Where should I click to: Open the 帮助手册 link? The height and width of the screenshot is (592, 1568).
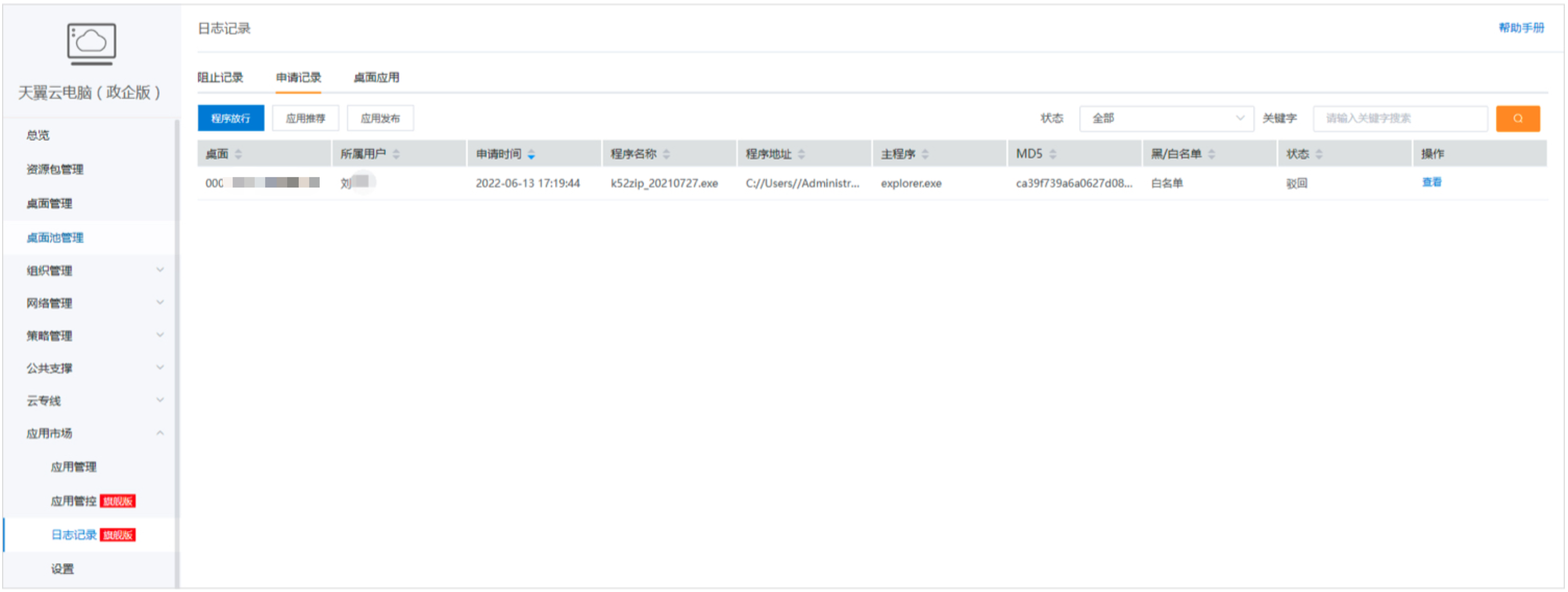(1523, 27)
